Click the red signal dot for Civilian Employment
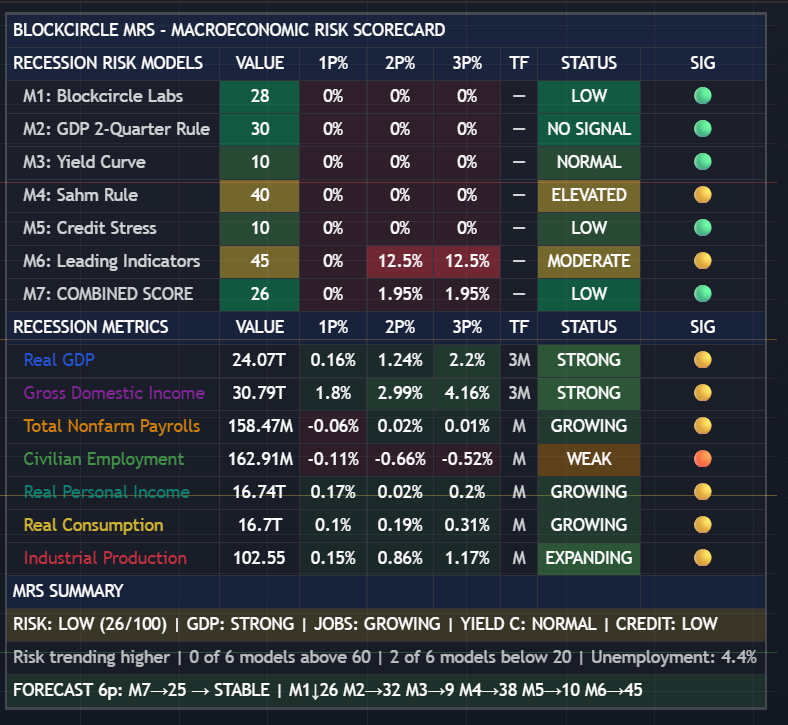The image size is (788, 725). pos(703,459)
